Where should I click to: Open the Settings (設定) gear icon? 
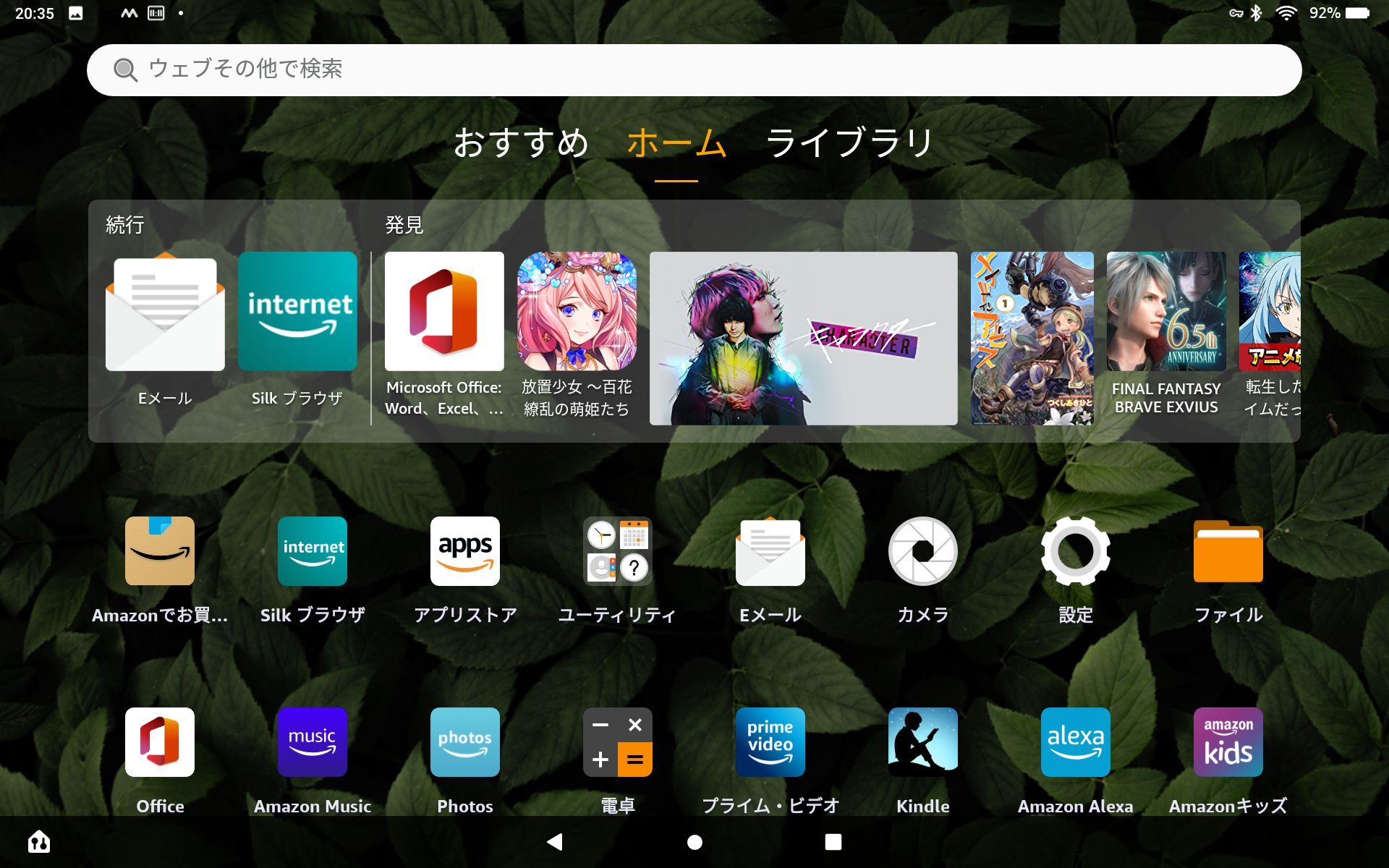[1075, 551]
